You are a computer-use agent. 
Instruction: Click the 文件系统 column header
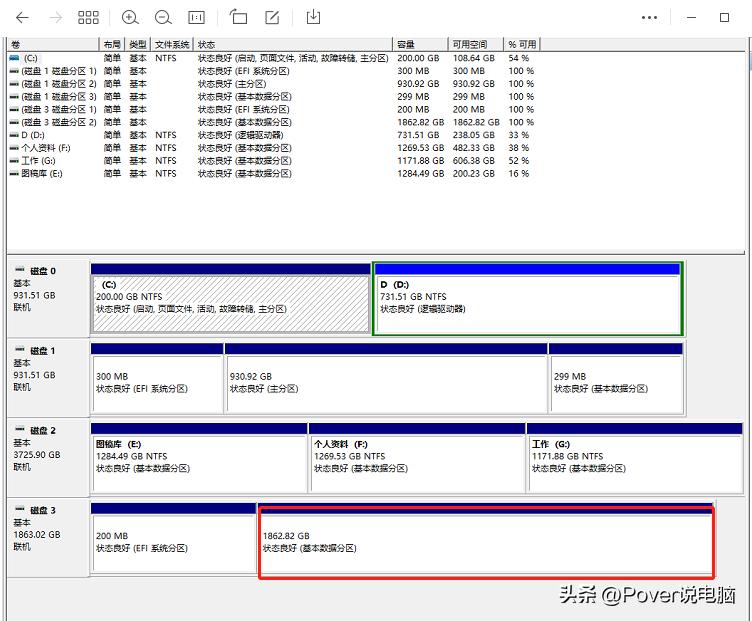[172, 45]
